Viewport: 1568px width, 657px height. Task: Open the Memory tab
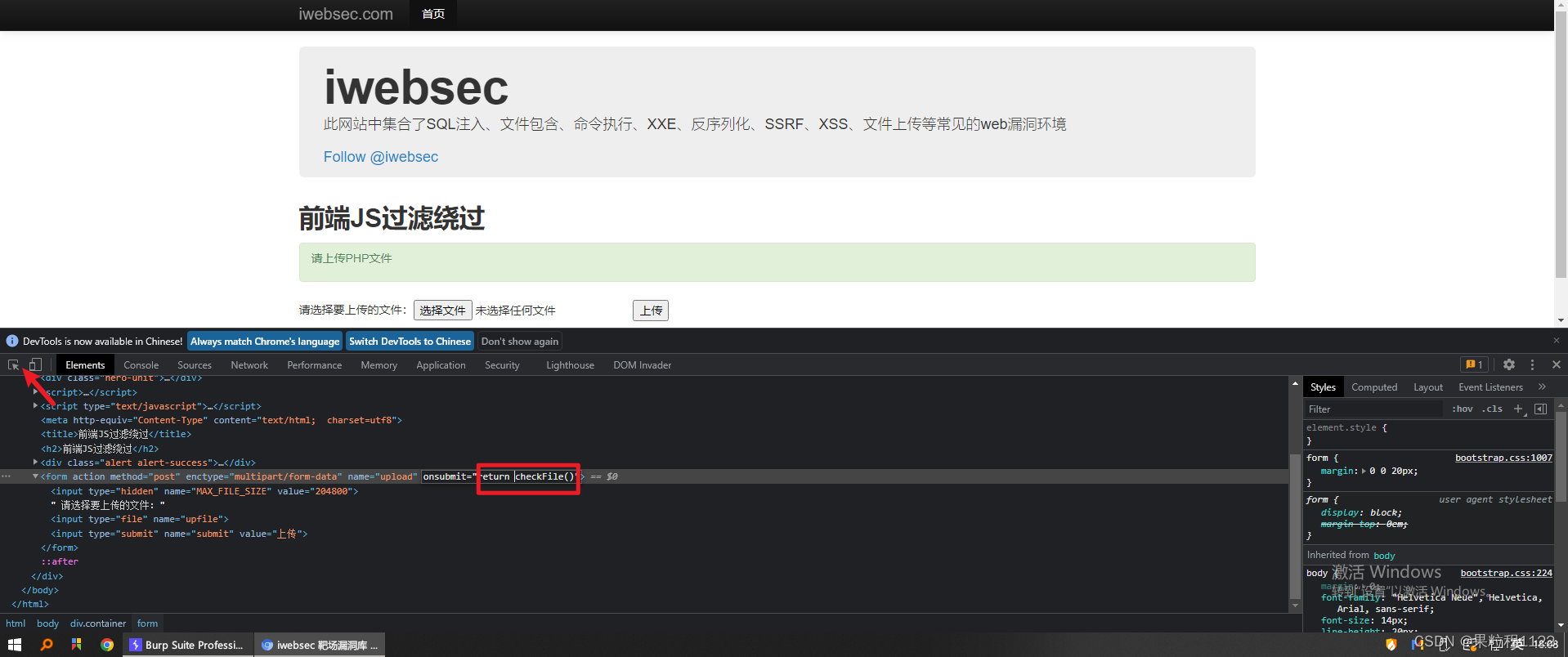(x=379, y=364)
